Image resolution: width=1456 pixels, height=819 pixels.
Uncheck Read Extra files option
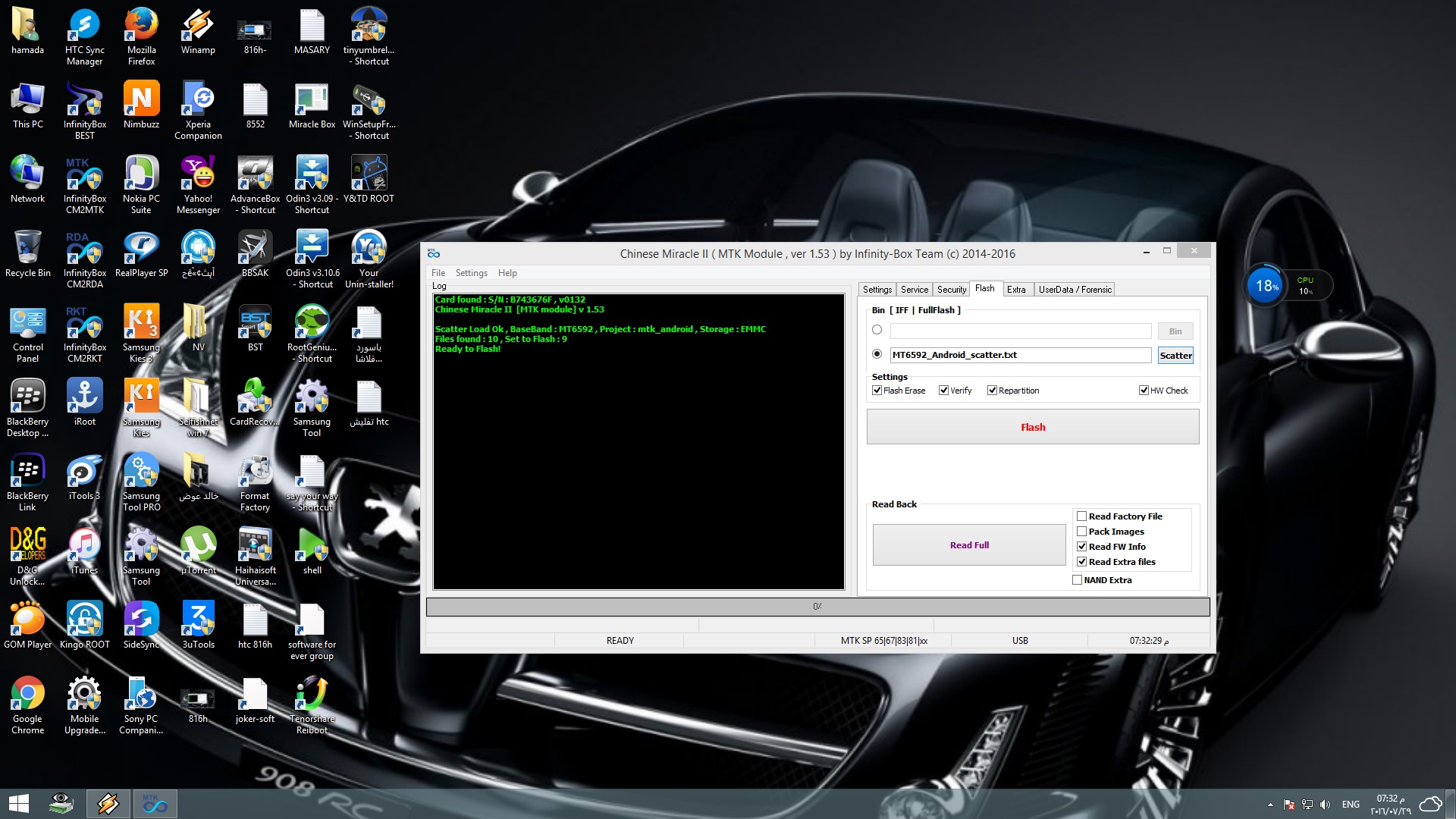tap(1082, 562)
